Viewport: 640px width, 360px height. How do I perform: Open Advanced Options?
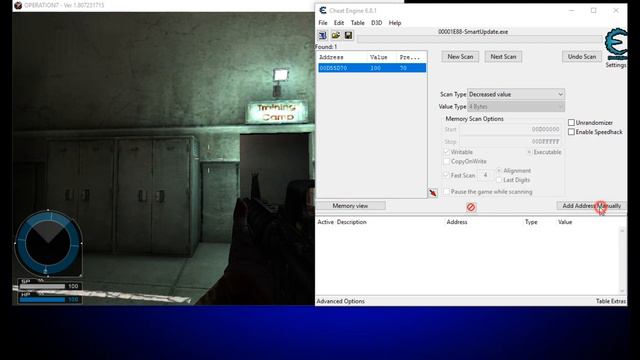tap(341, 301)
